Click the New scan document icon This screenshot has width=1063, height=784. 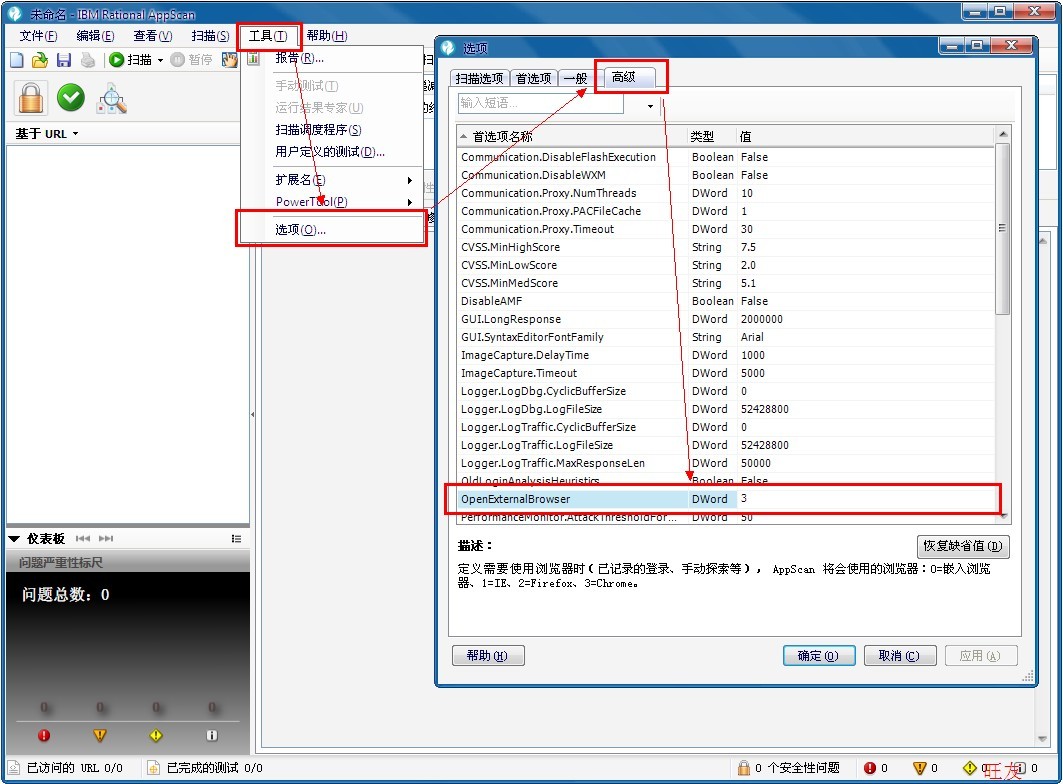click(16, 60)
